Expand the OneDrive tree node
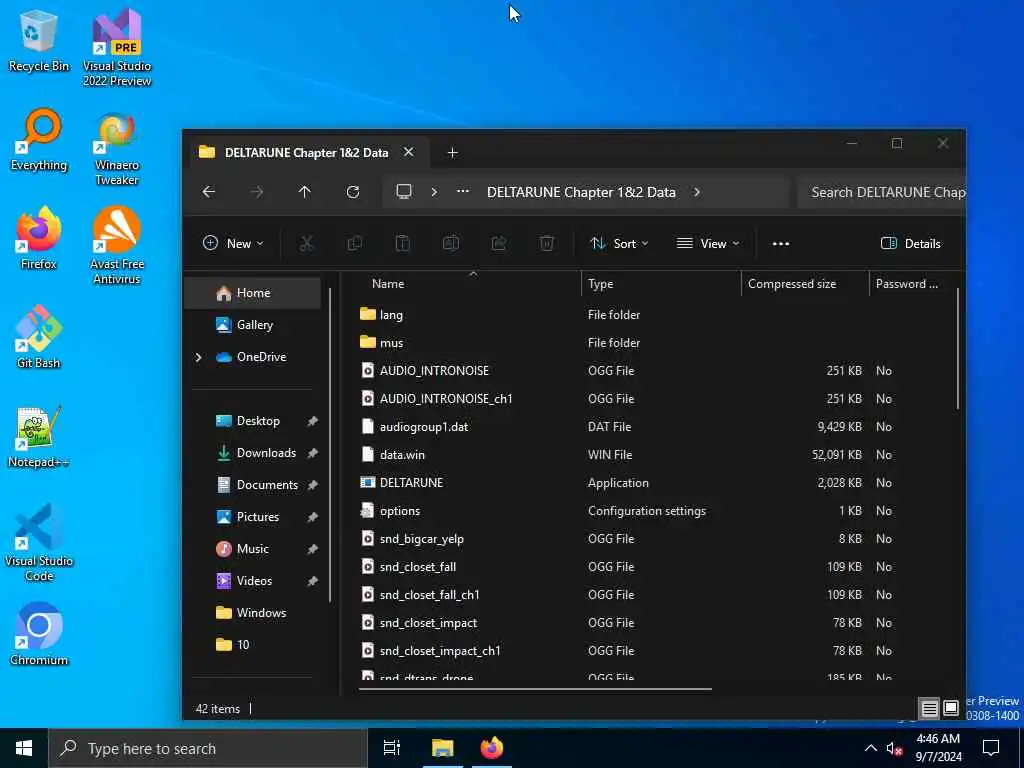 [199, 357]
